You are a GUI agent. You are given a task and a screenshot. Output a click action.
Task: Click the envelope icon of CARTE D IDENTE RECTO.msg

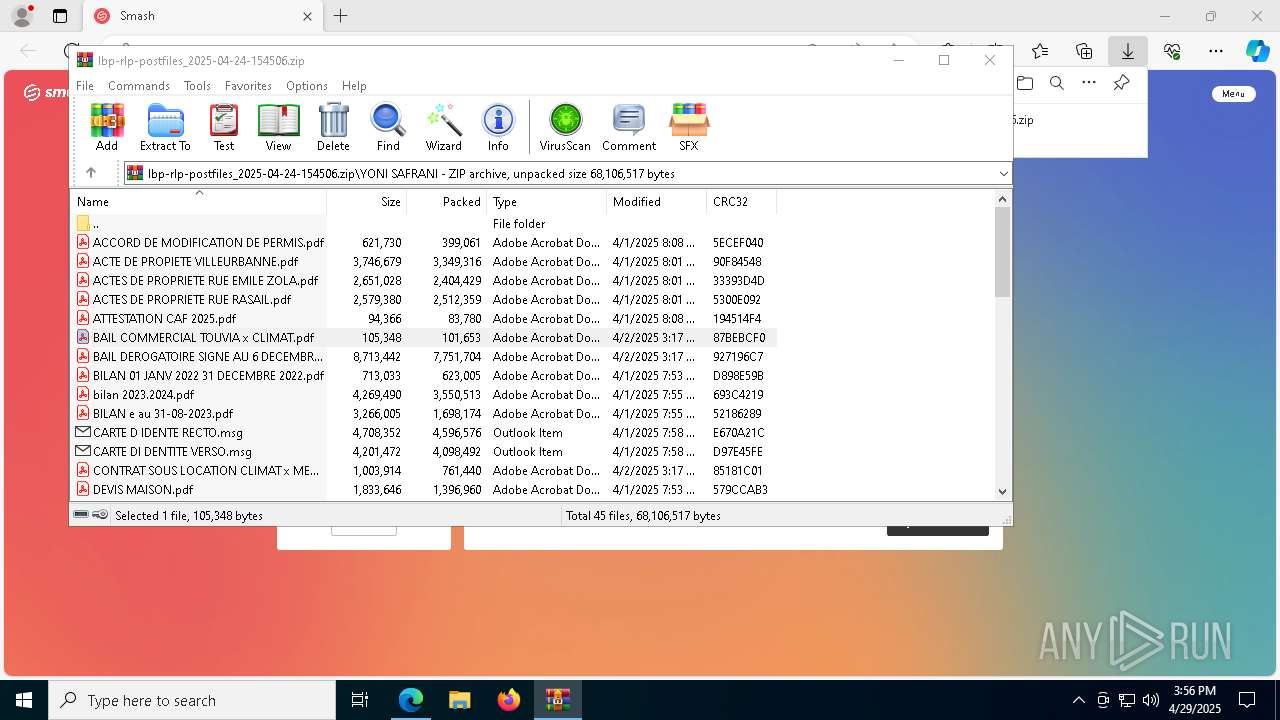84,433
